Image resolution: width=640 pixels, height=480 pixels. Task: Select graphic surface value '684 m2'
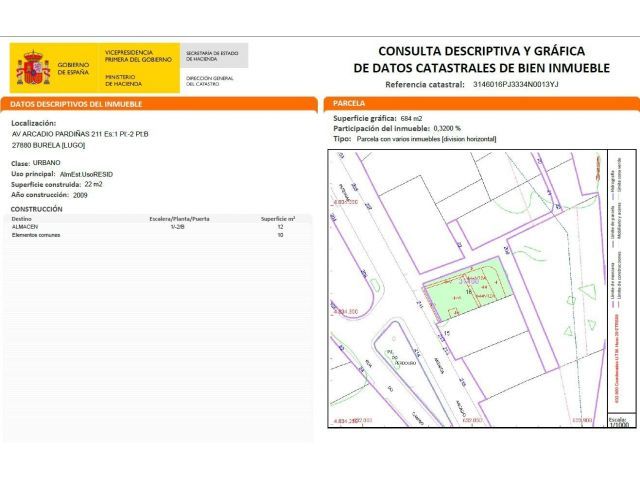(411, 118)
